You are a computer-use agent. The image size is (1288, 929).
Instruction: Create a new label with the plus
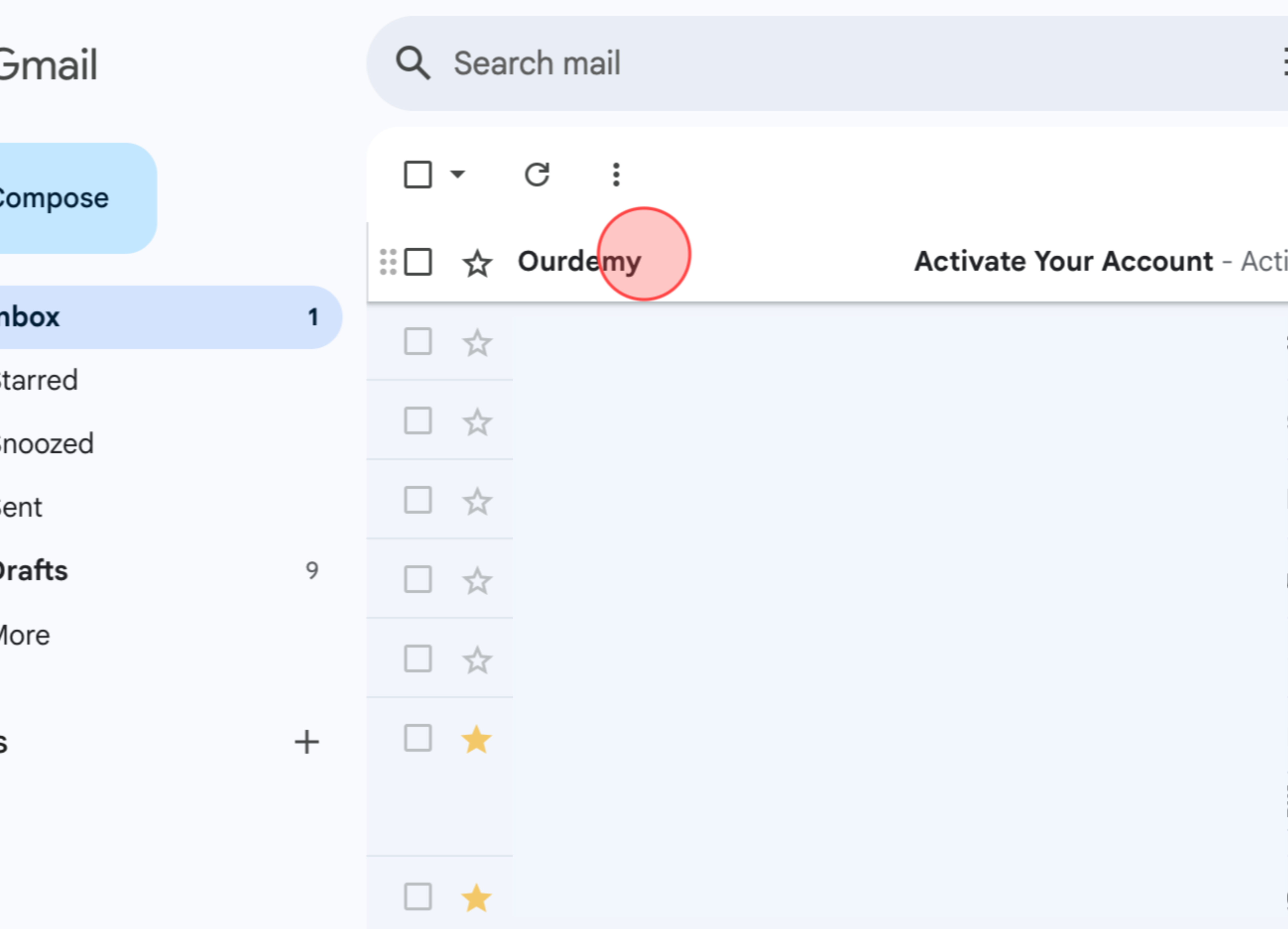[x=306, y=741]
